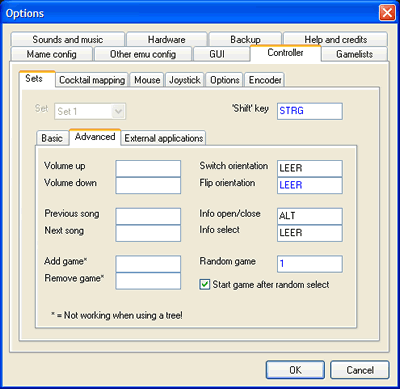Open the External applications tab
The width and height of the screenshot is (400, 389).
(164, 138)
